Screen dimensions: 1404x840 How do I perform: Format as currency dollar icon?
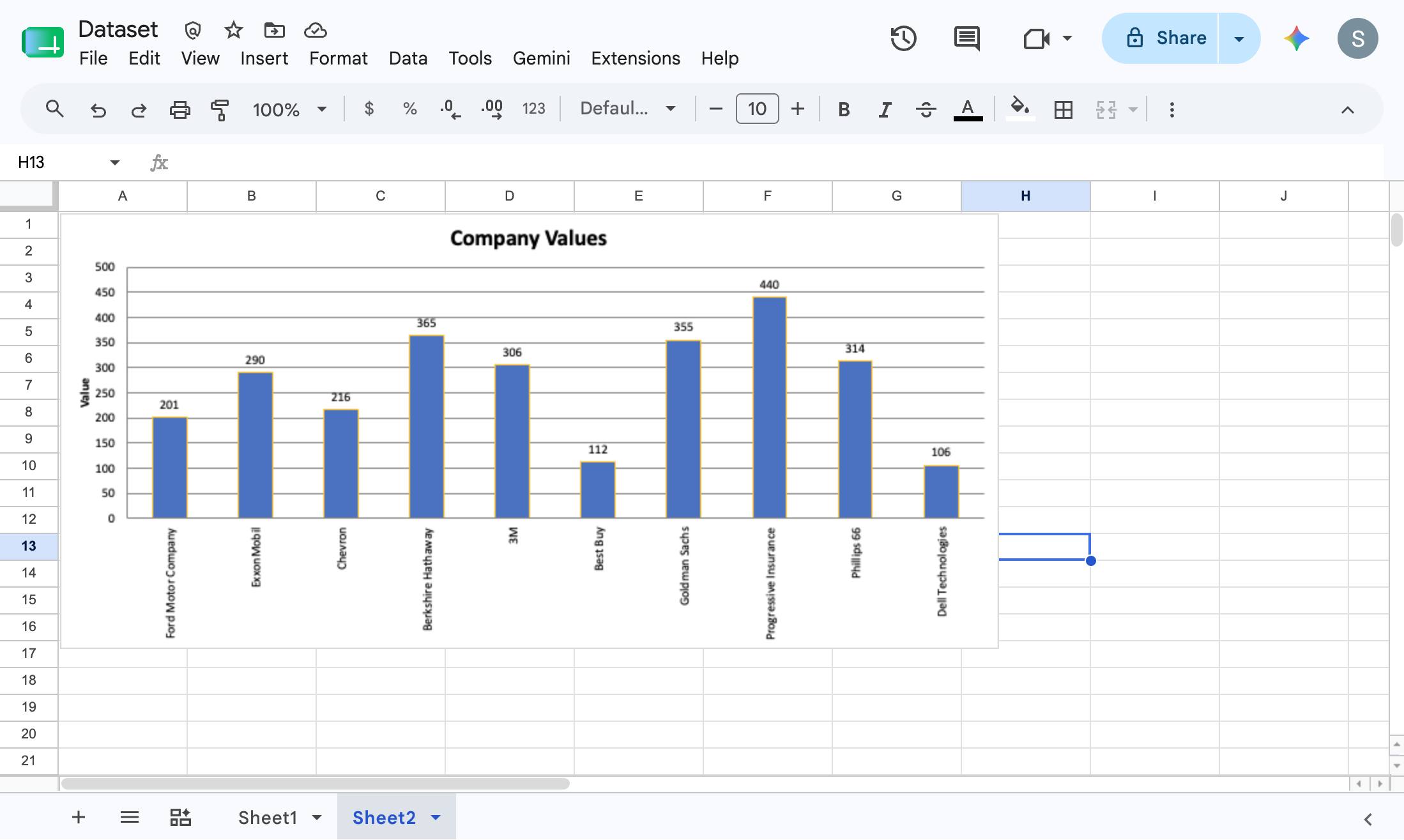tap(369, 109)
